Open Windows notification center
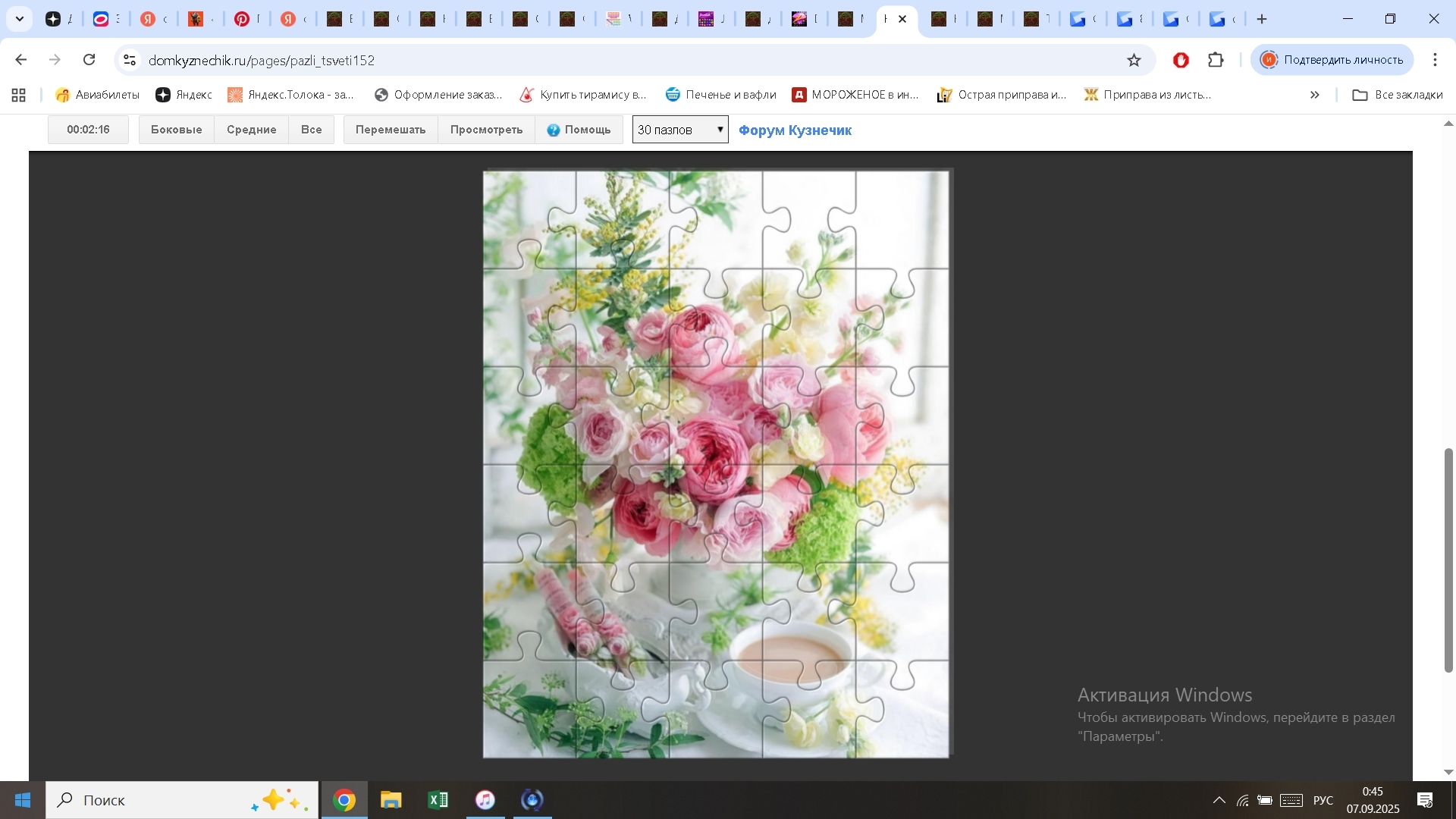 [x=1425, y=800]
